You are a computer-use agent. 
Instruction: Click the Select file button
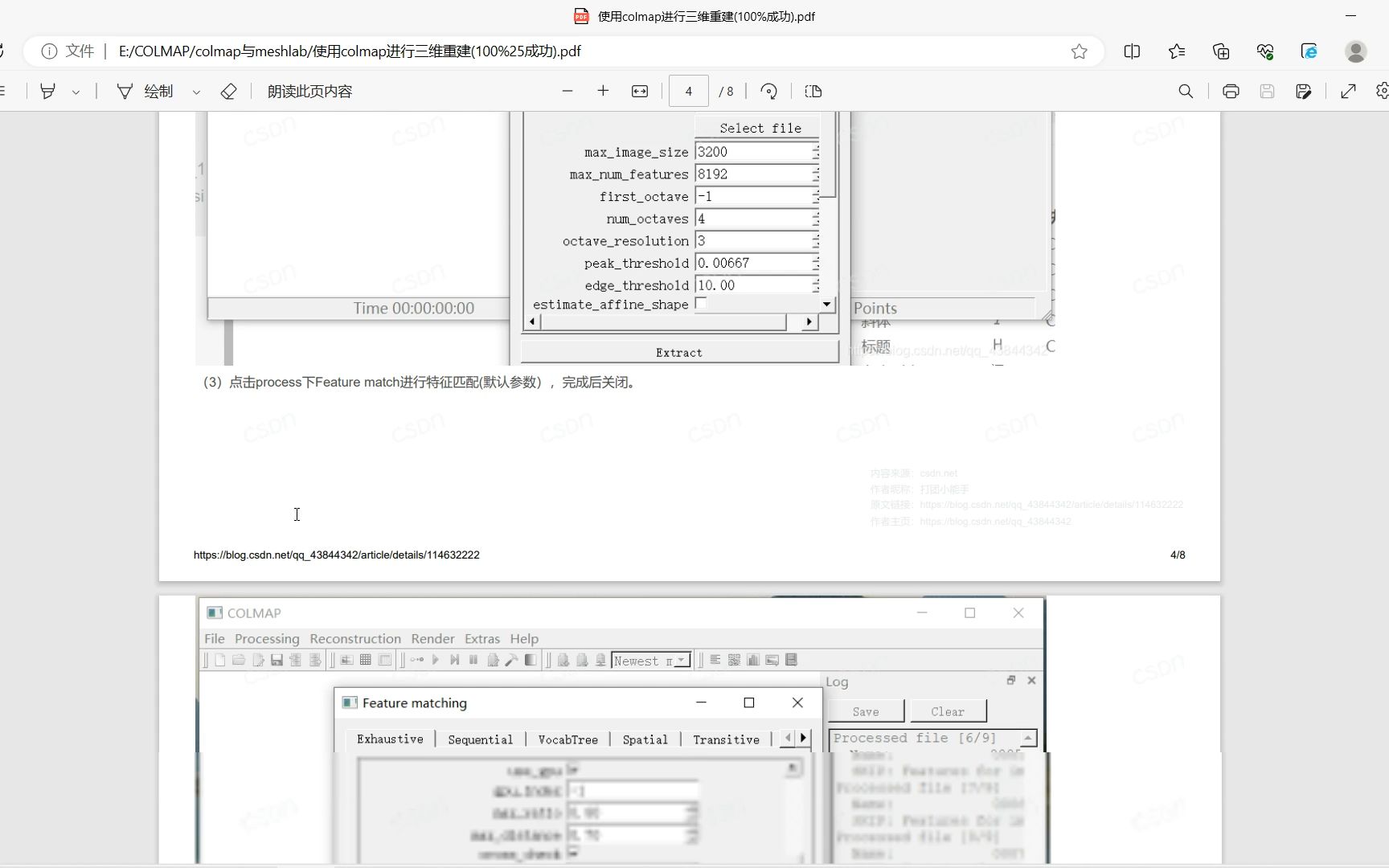coord(760,128)
